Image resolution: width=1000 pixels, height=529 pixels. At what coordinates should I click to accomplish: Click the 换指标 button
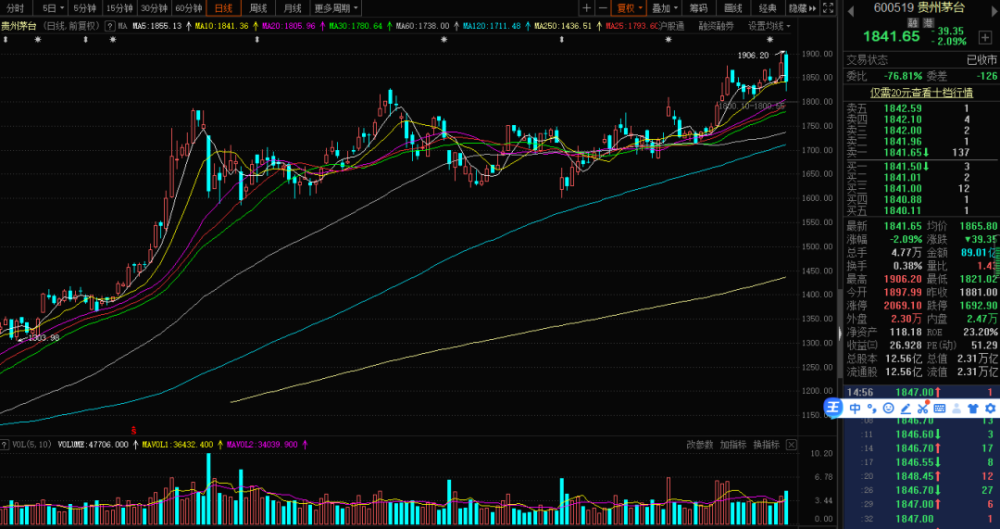(767, 445)
